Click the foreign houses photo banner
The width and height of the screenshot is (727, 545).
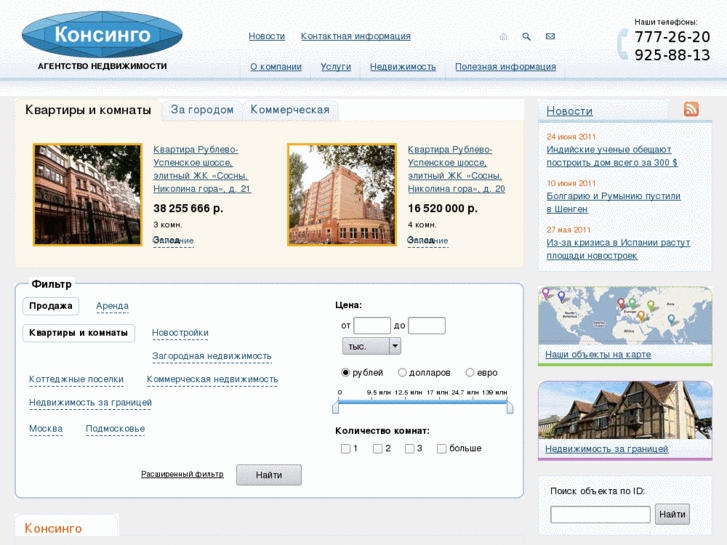pyautogui.click(x=625, y=410)
